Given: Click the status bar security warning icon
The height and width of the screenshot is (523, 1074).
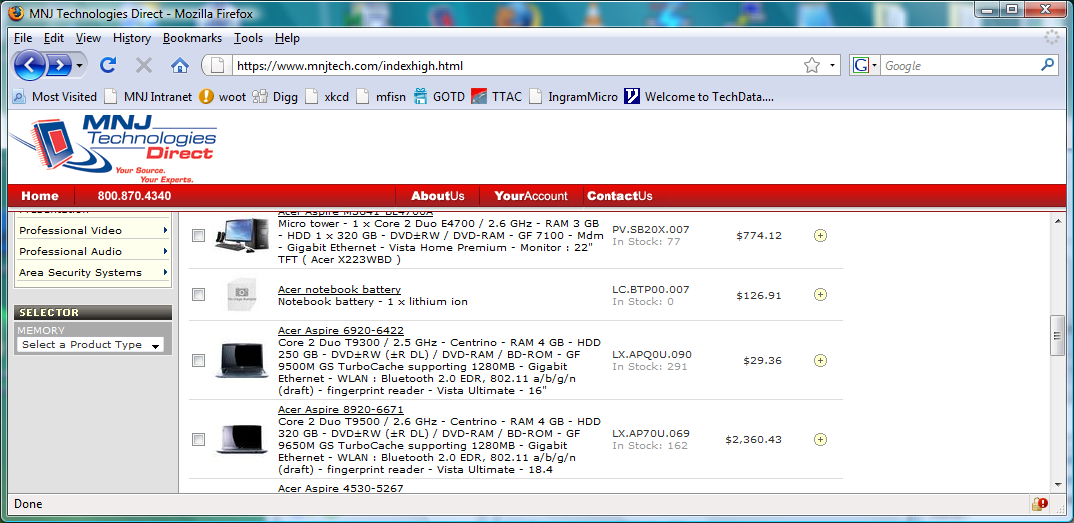Looking at the screenshot, I should pyautogui.click(x=1040, y=504).
